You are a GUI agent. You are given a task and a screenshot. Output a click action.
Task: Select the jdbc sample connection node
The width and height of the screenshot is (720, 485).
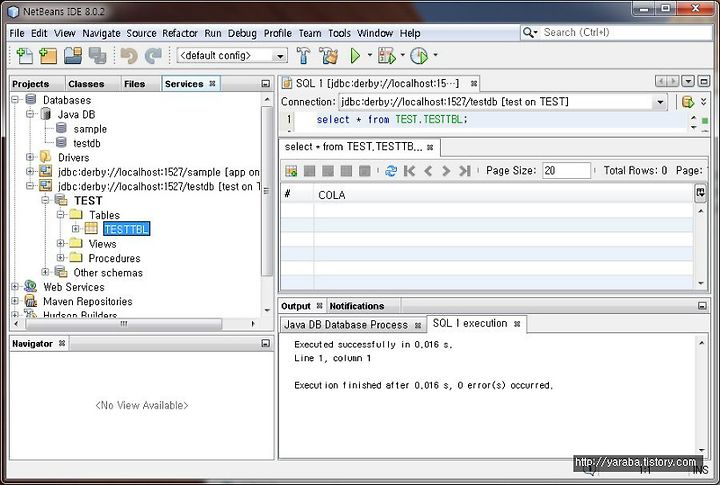(158, 172)
